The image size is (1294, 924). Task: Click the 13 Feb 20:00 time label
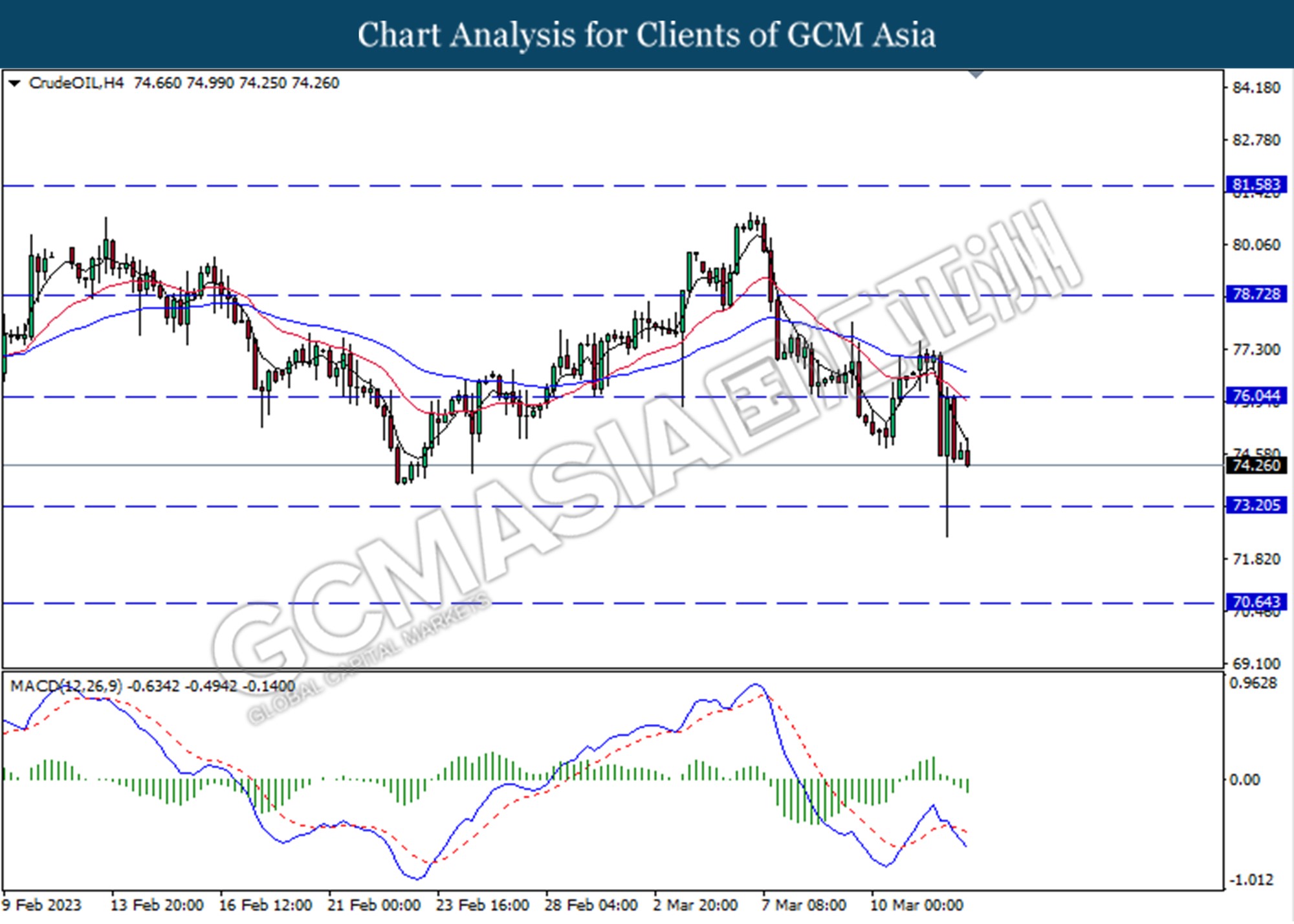157,905
